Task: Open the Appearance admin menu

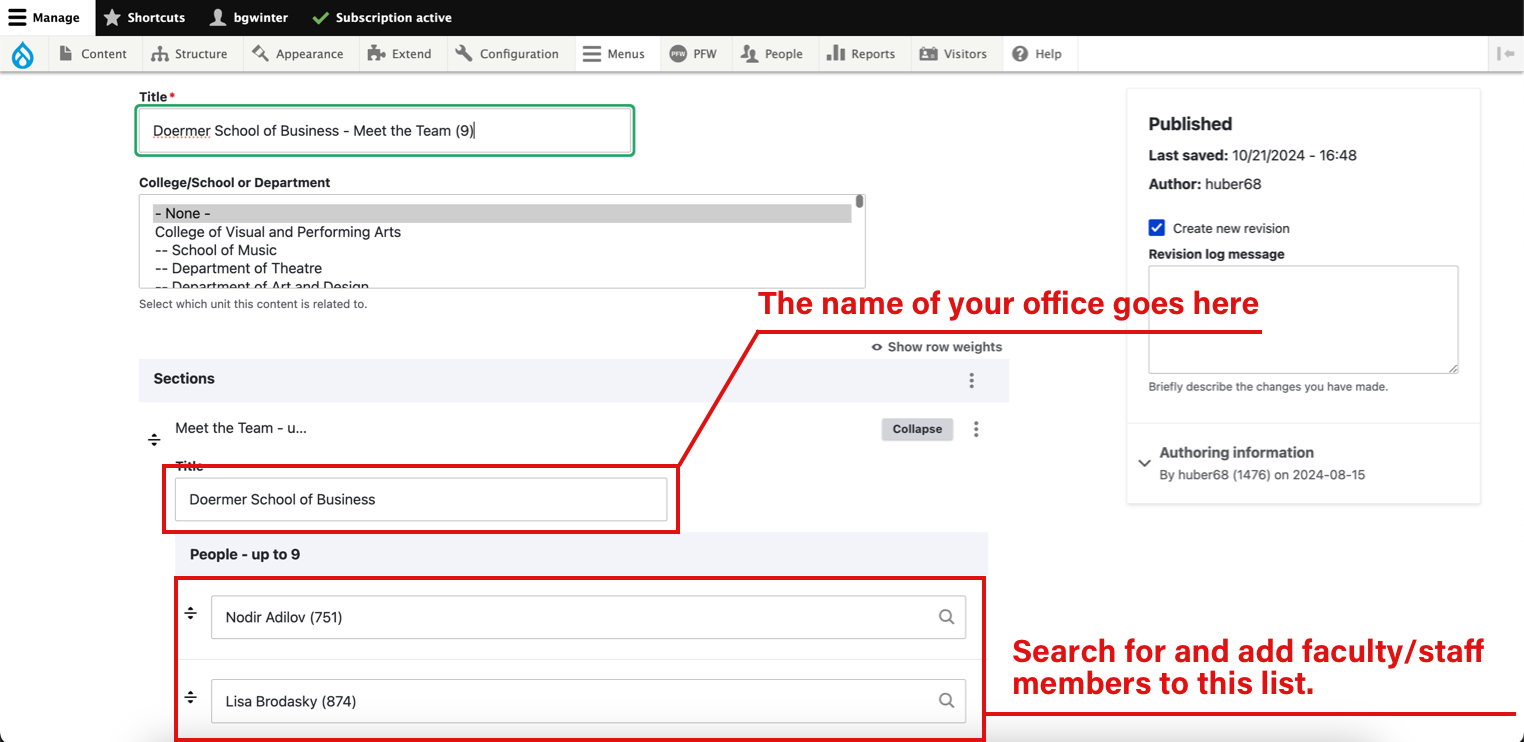Action: coord(298,54)
